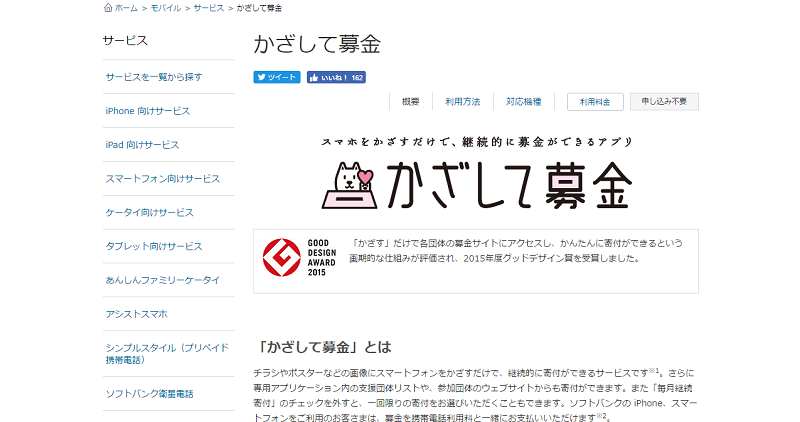Tweet the page with the ツイート button
Screen dimensions: 800x422
tap(277, 77)
